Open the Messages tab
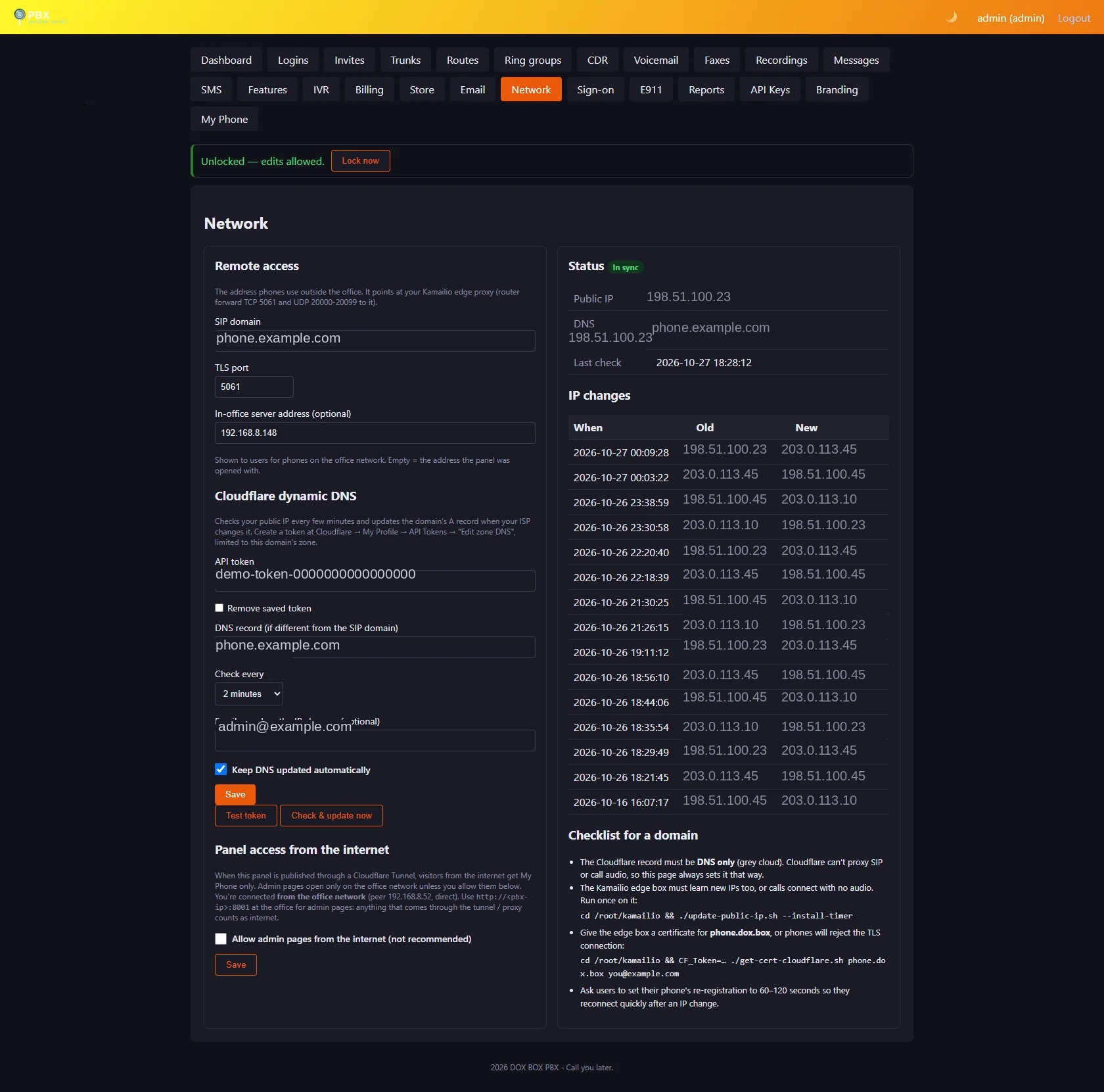The height and width of the screenshot is (1092, 1104). click(x=856, y=60)
